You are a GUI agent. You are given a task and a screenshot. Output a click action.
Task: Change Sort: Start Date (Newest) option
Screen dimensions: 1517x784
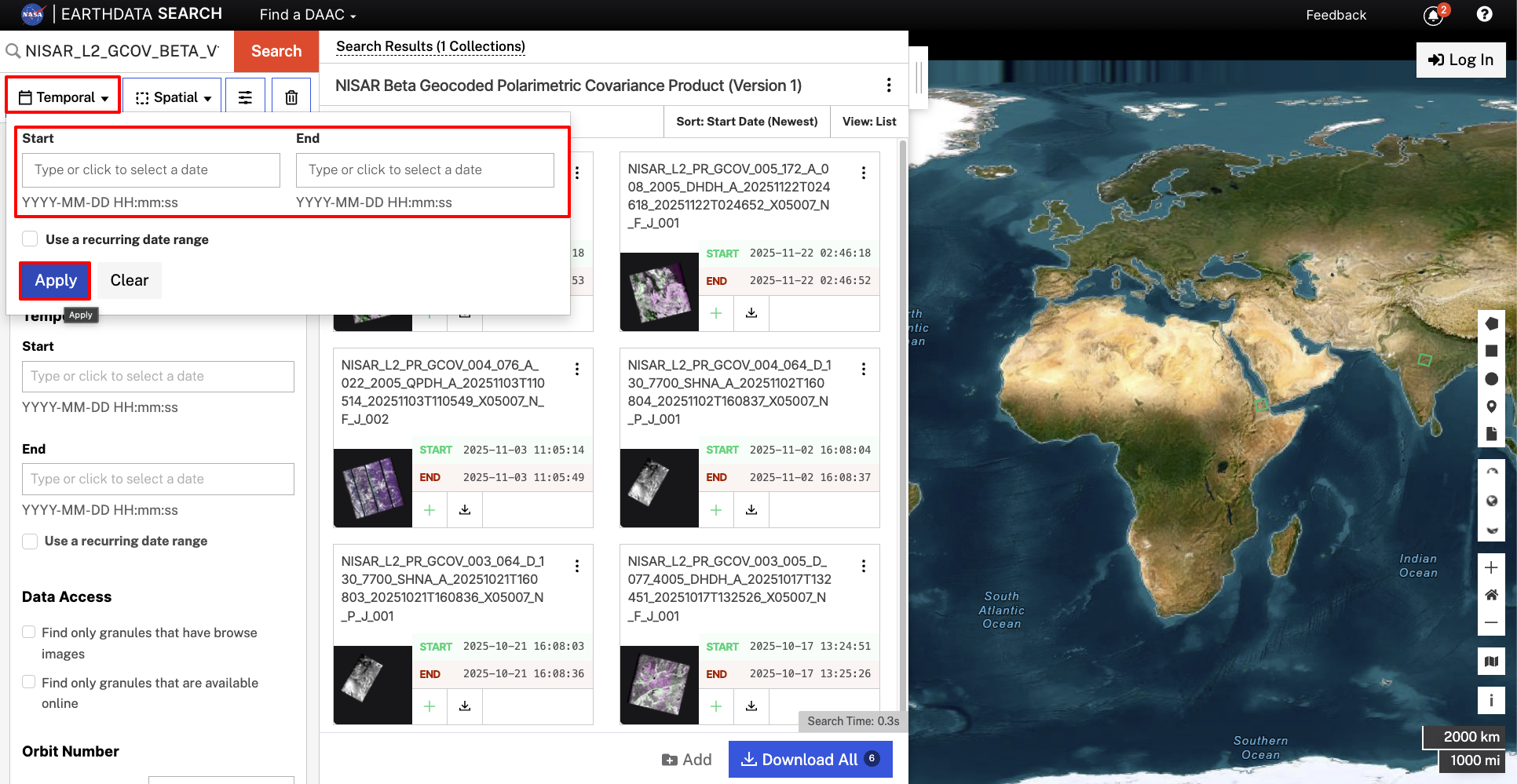coord(745,122)
